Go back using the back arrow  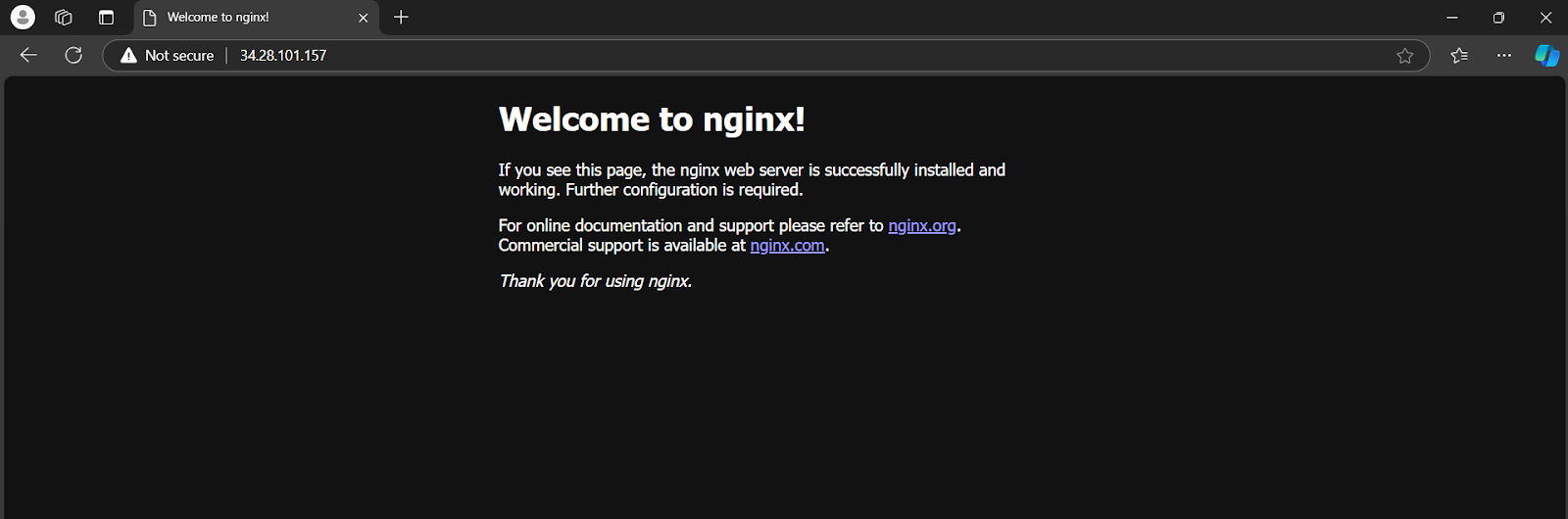28,55
